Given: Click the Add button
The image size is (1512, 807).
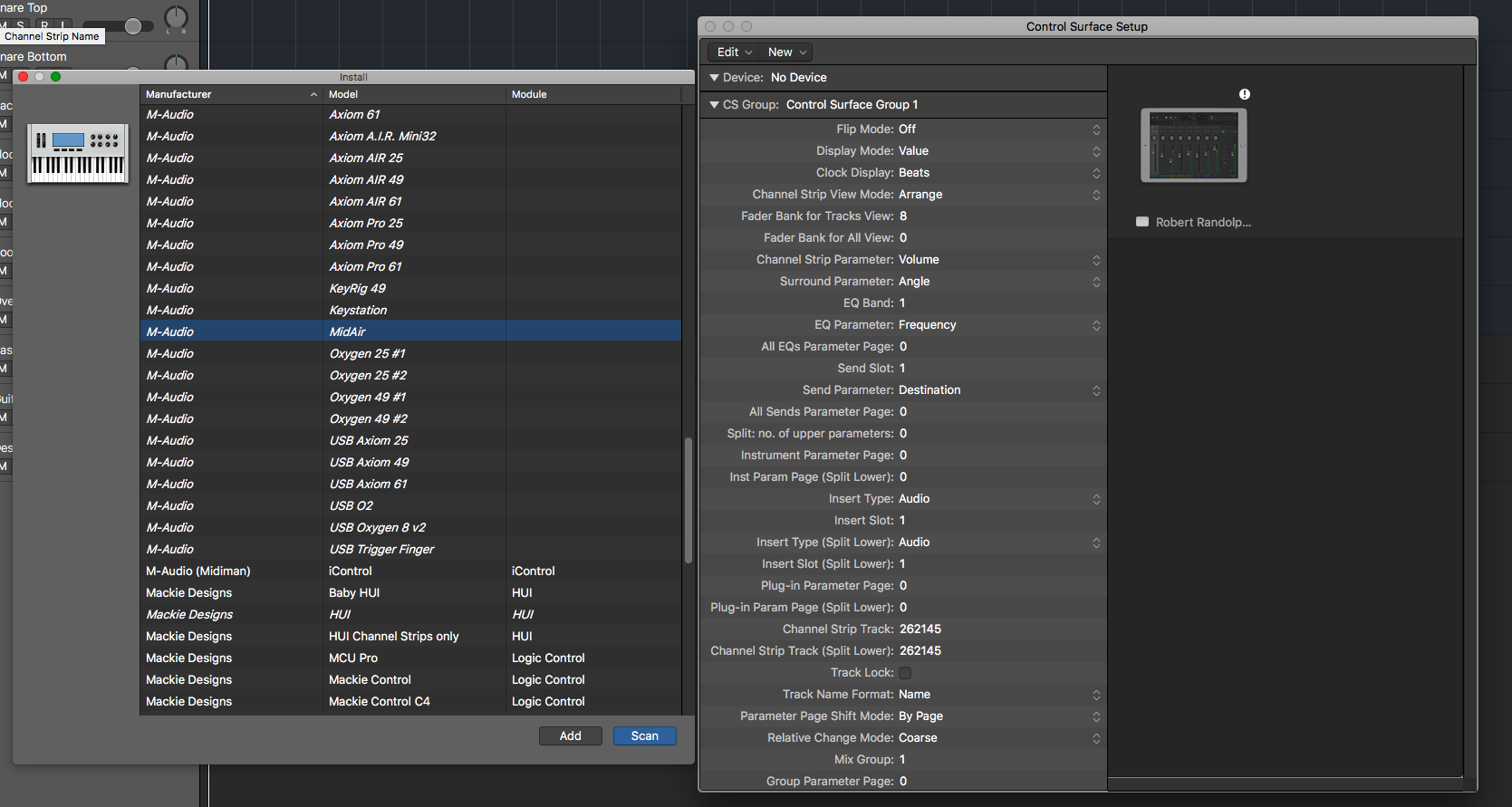Looking at the screenshot, I should pos(570,735).
